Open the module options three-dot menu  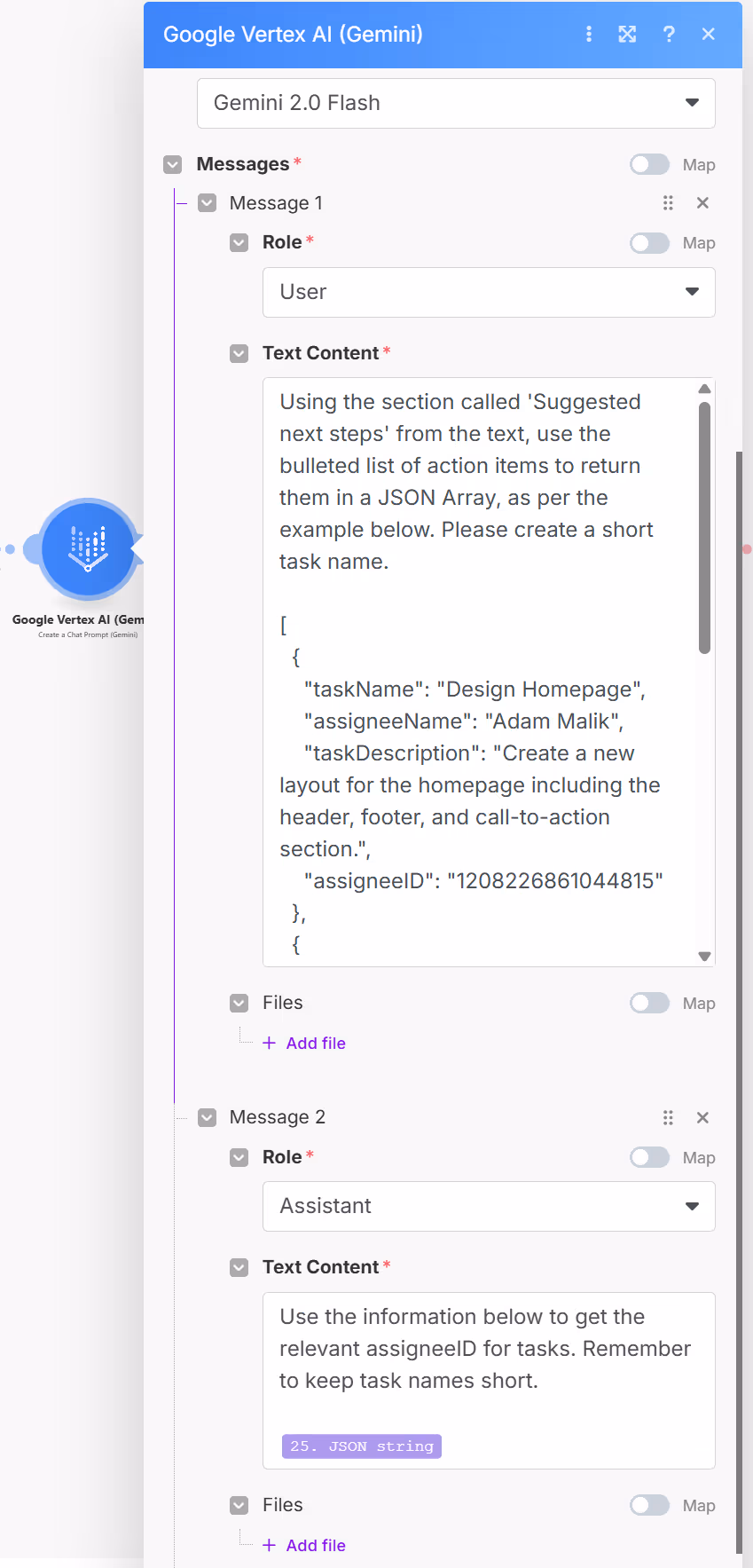pyautogui.click(x=588, y=34)
